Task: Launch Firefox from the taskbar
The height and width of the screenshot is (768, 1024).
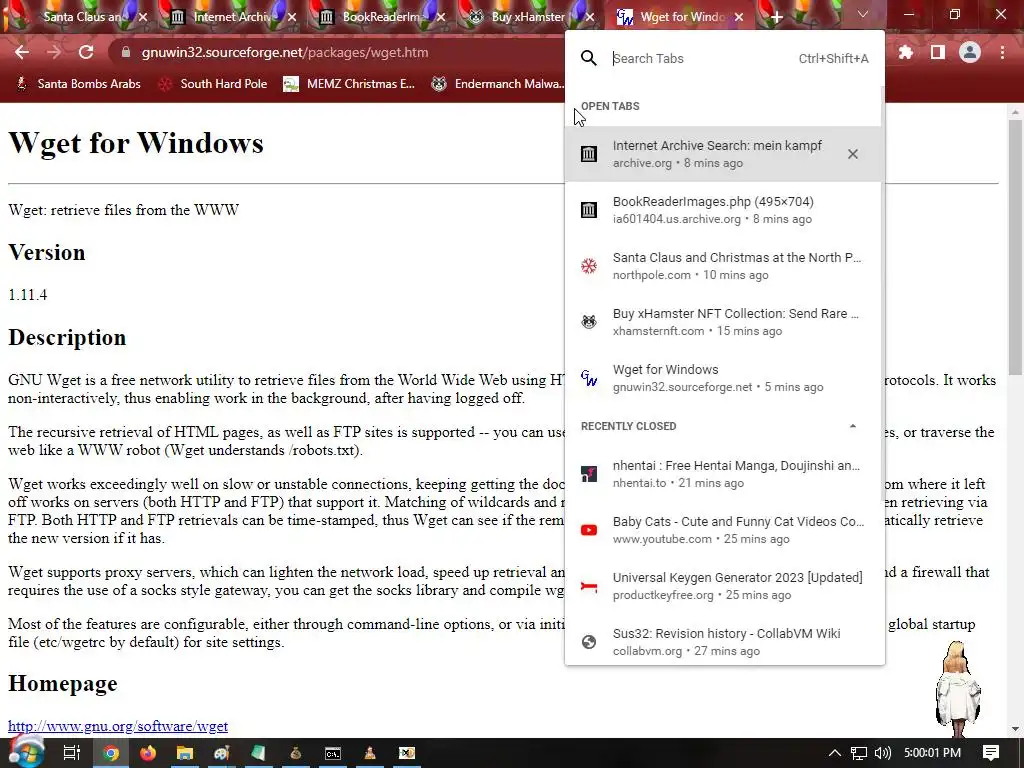Action: point(148,753)
